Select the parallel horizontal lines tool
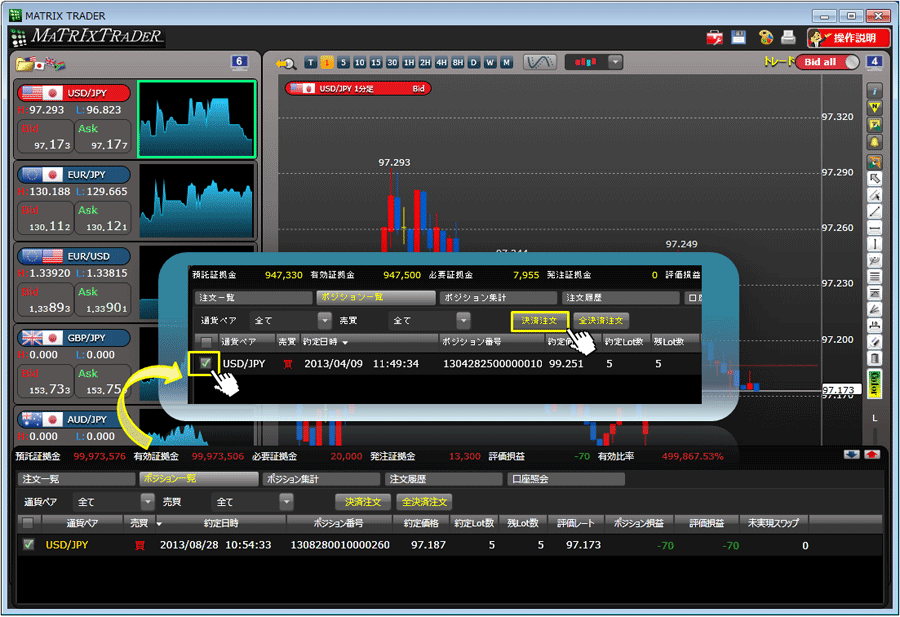 (874, 277)
